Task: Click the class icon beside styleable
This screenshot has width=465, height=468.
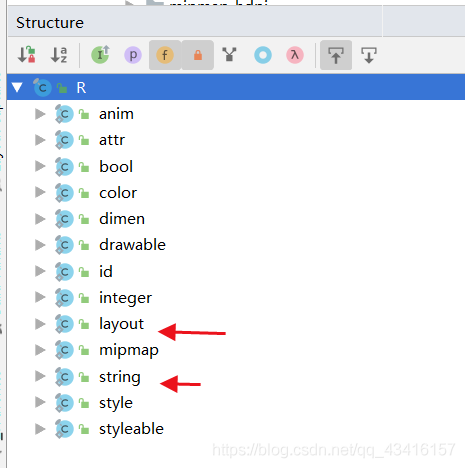Action: [64, 429]
